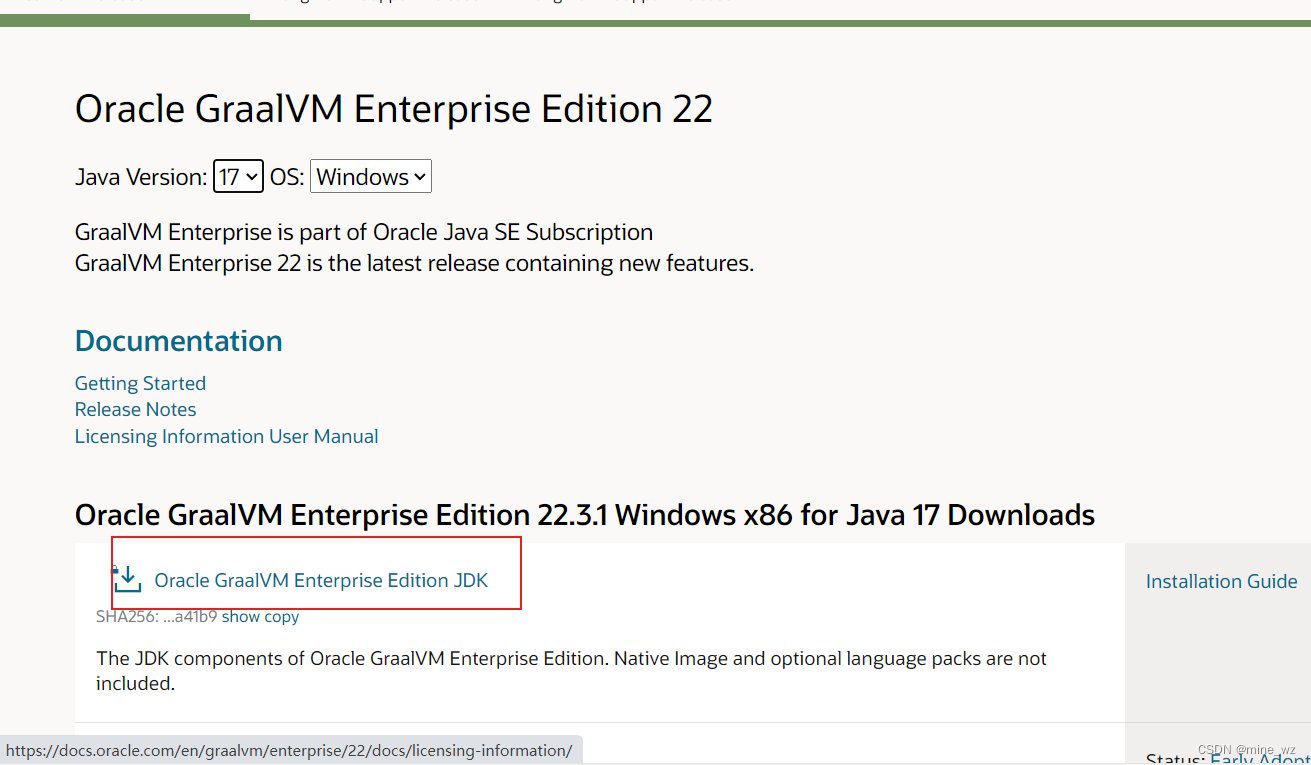Open Licensing Information User Manual link
Screen dimensions: 1311x765
(226, 436)
